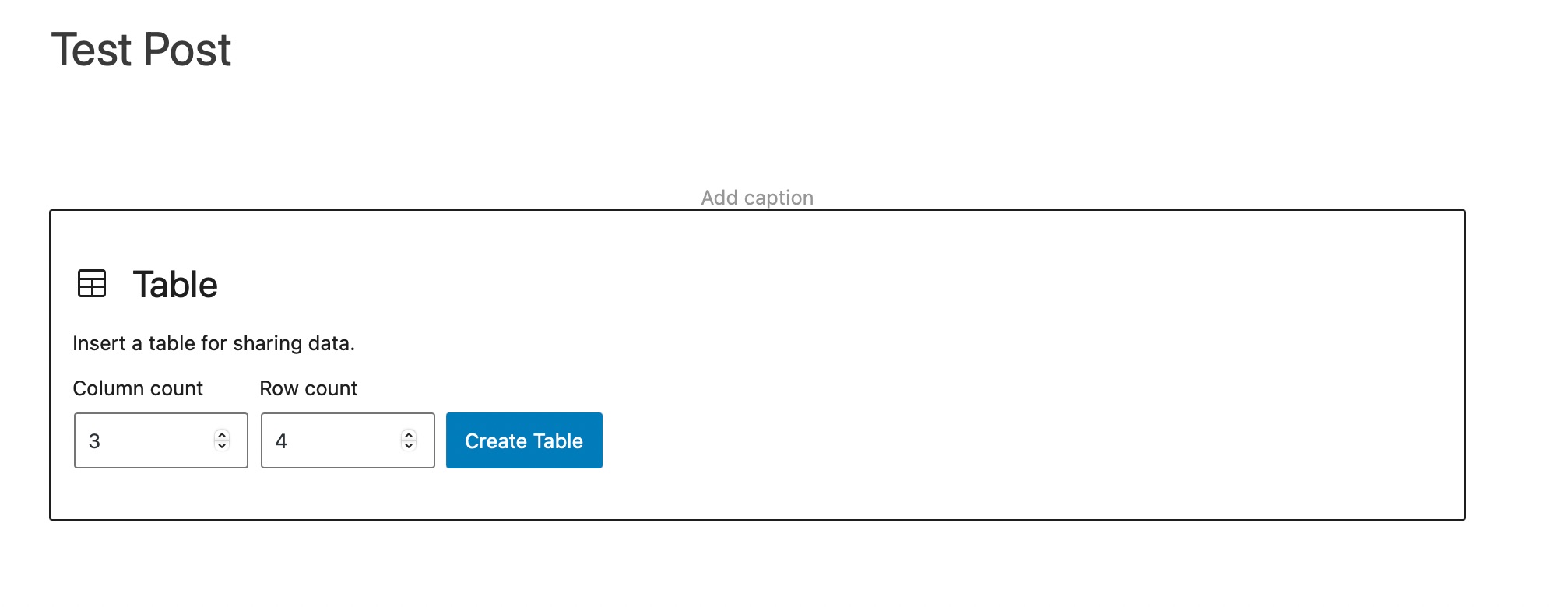Click the Column count label
This screenshot has height=607, width=1568.
coord(138,388)
